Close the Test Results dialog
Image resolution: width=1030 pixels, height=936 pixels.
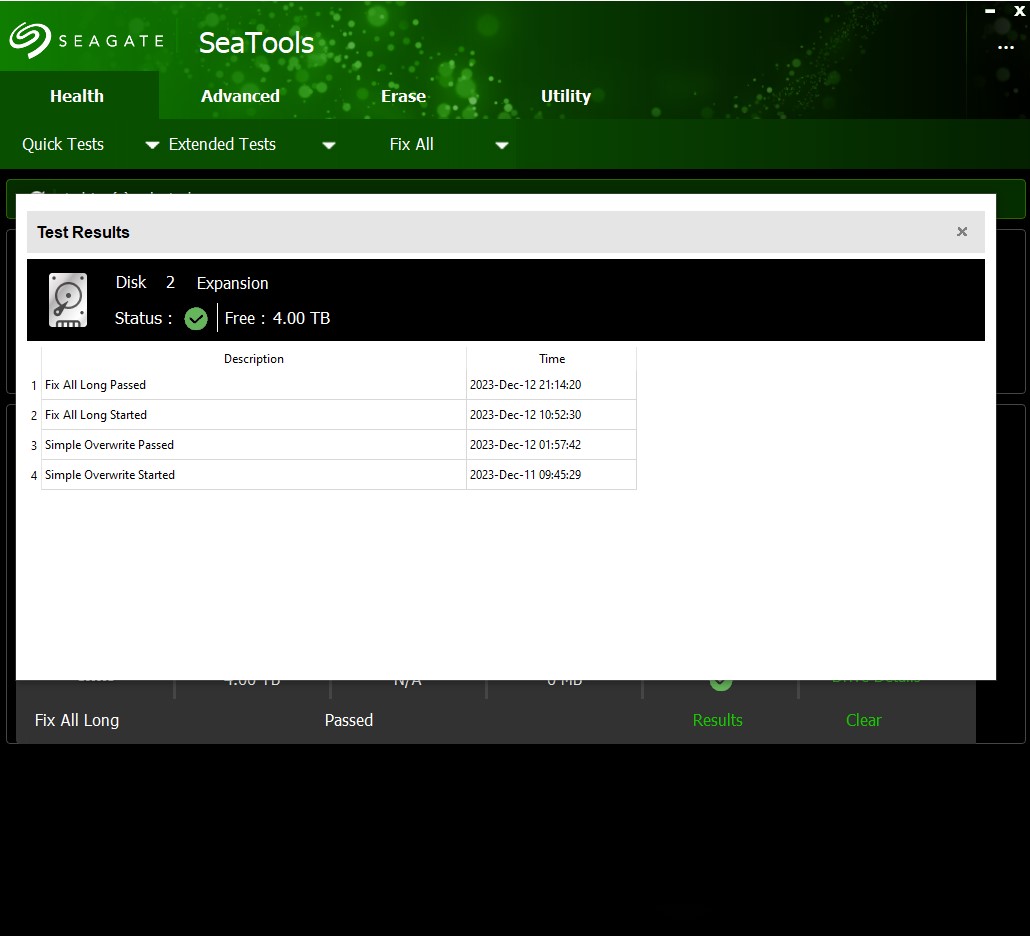pos(962,232)
